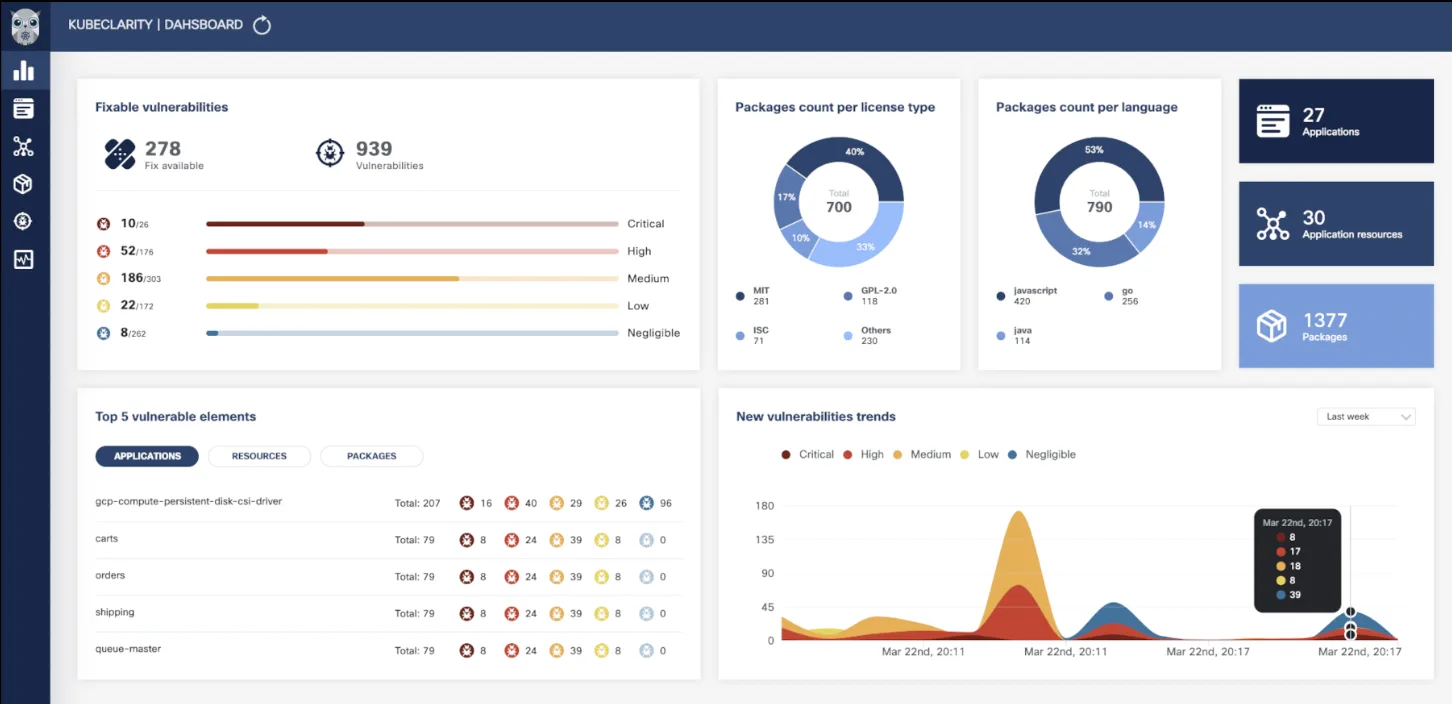
Task: Click negligible severity icon in queue-master row
Action: (x=647, y=651)
